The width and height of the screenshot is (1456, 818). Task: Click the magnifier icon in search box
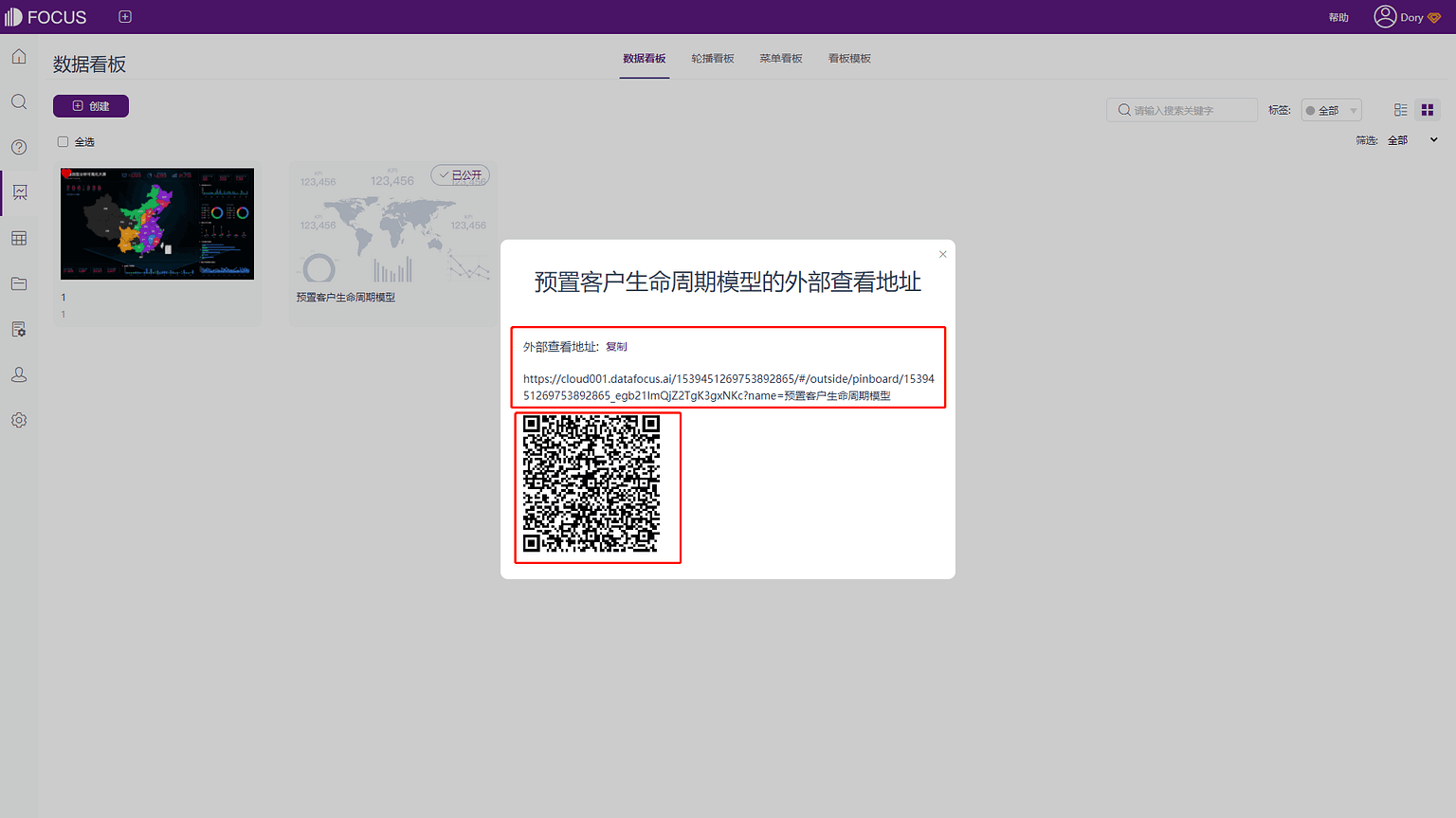pos(1124,110)
